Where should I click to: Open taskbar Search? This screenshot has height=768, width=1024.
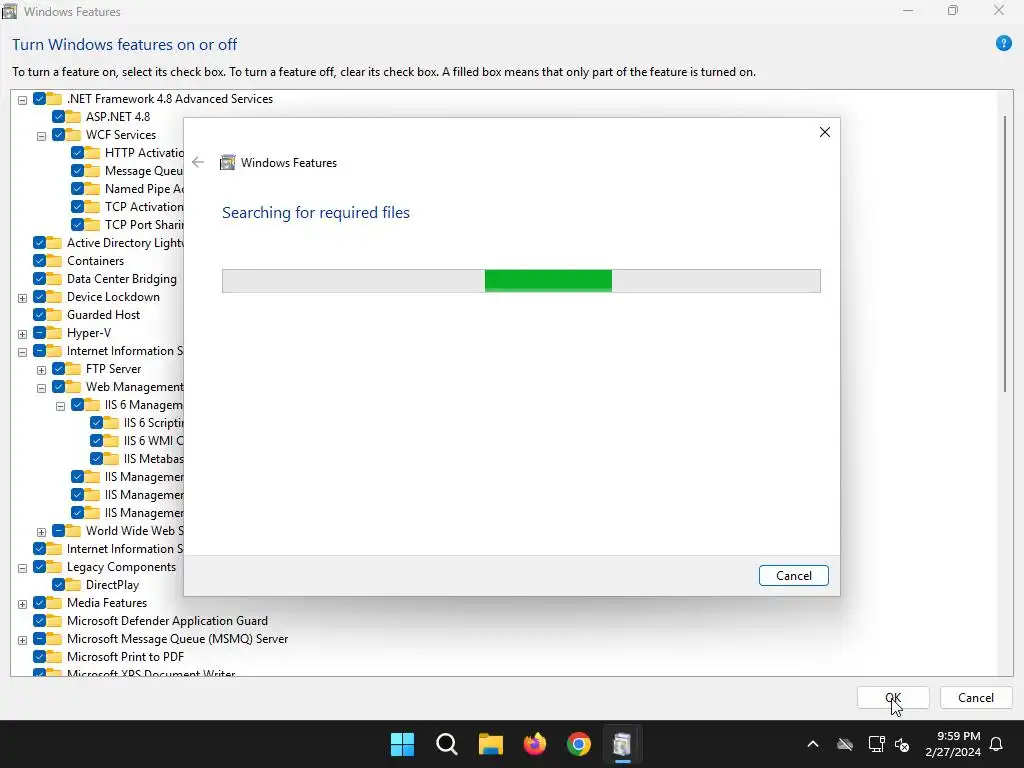(447, 744)
